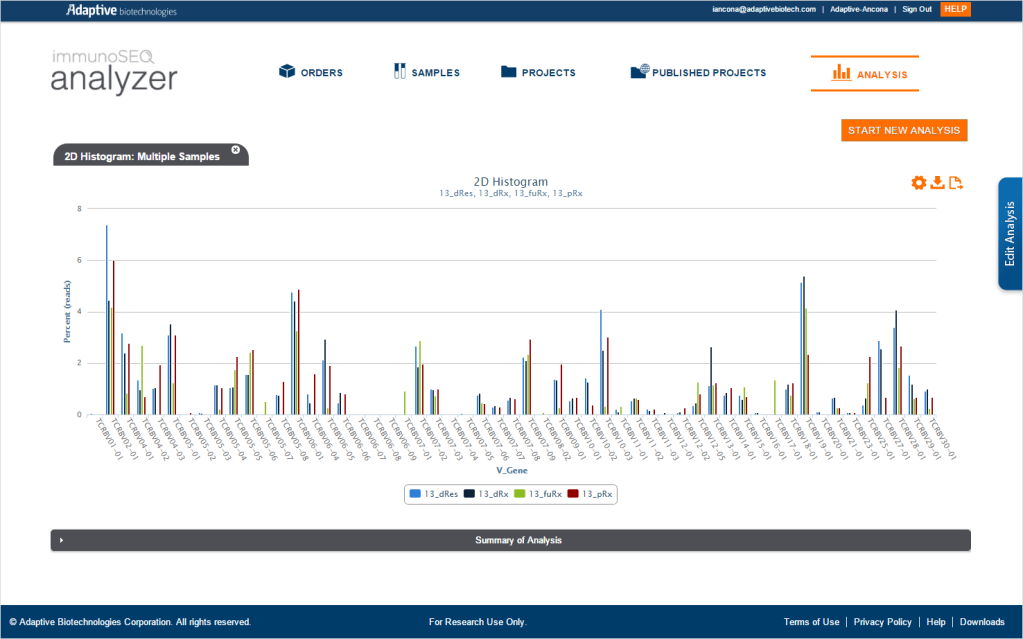This screenshot has width=1023, height=639.
Task: Open chart settings gear icon
Action: tap(918, 182)
